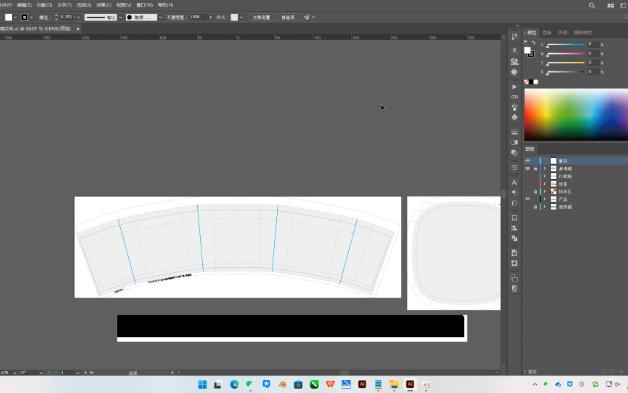Open the 窗口(W) menu
The width and height of the screenshot is (628, 393).
[x=145, y=5]
